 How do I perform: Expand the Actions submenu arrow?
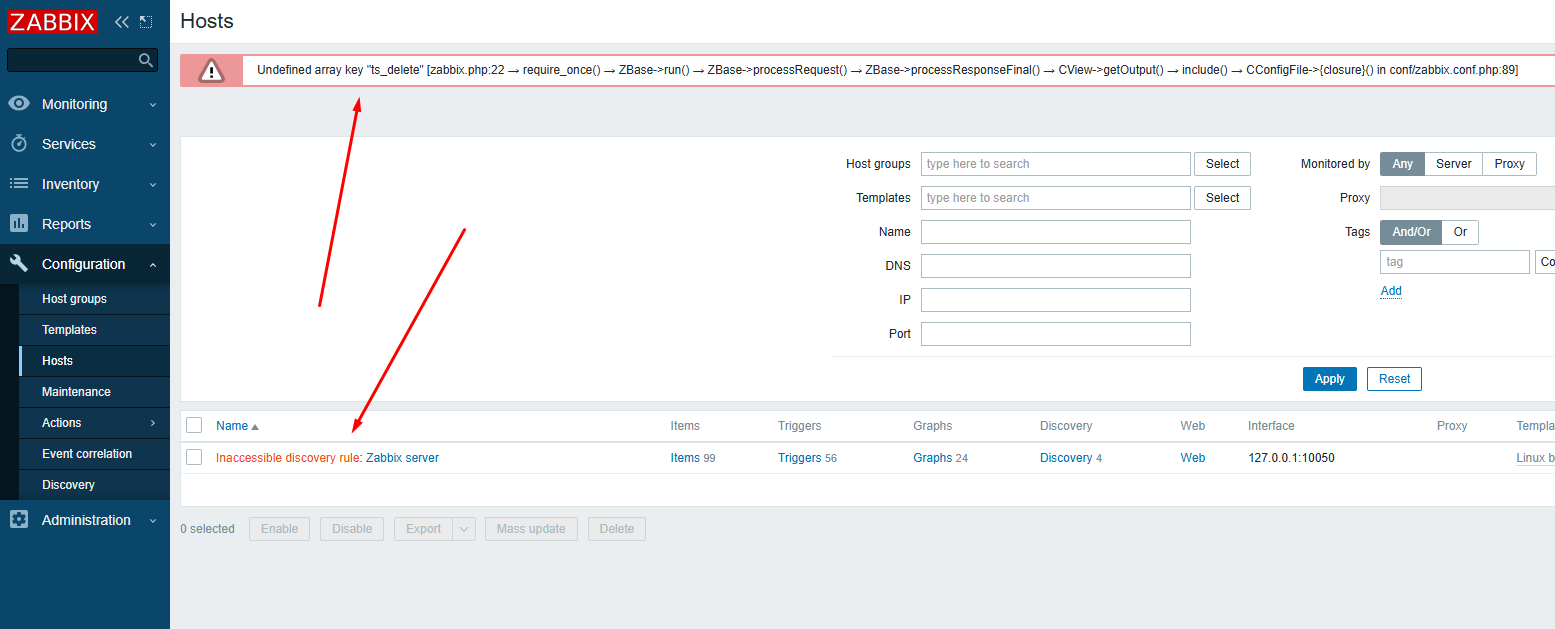click(x=153, y=423)
